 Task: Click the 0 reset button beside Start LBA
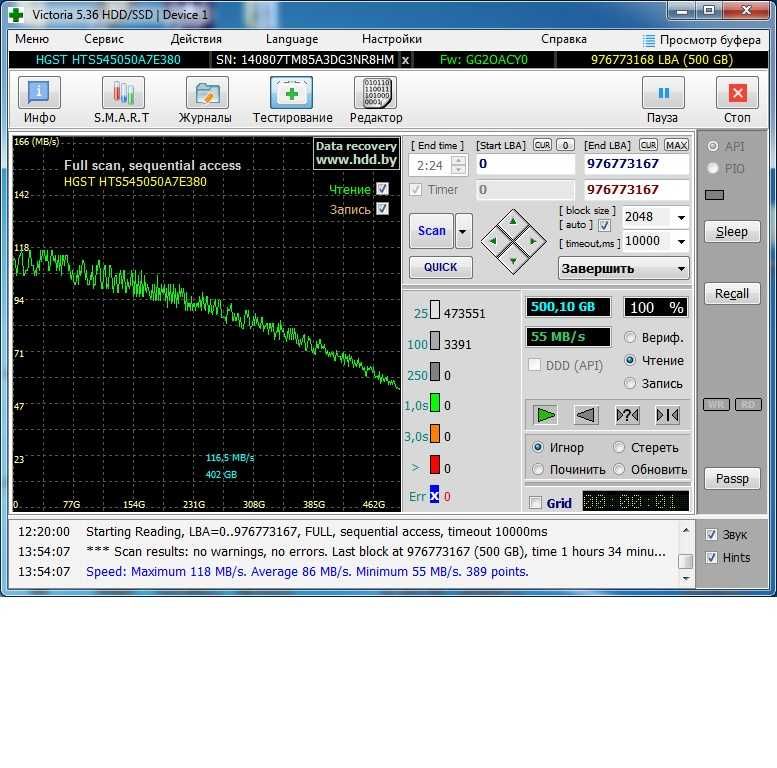coord(565,145)
